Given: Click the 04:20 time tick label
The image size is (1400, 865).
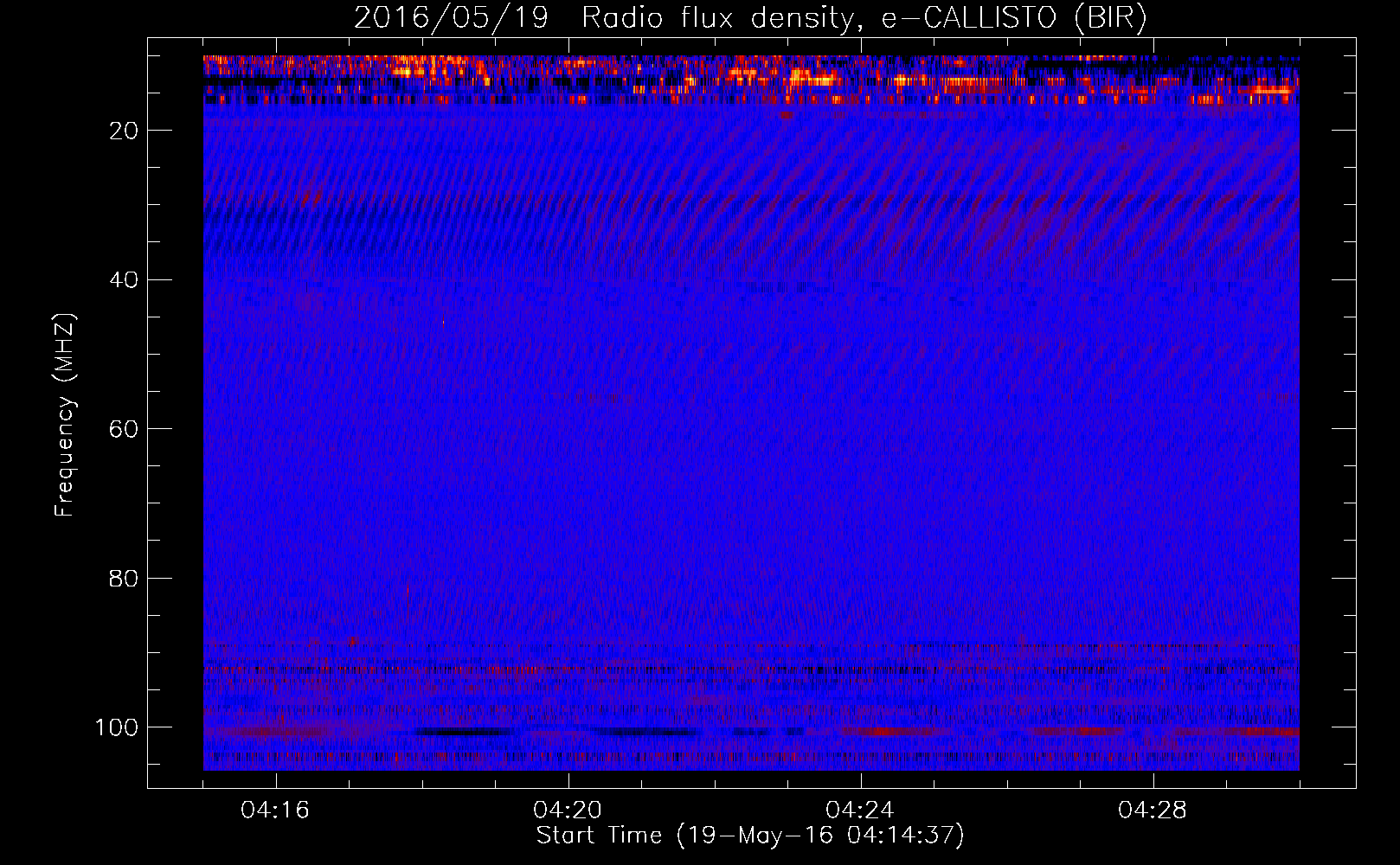Looking at the screenshot, I should coord(568,811).
